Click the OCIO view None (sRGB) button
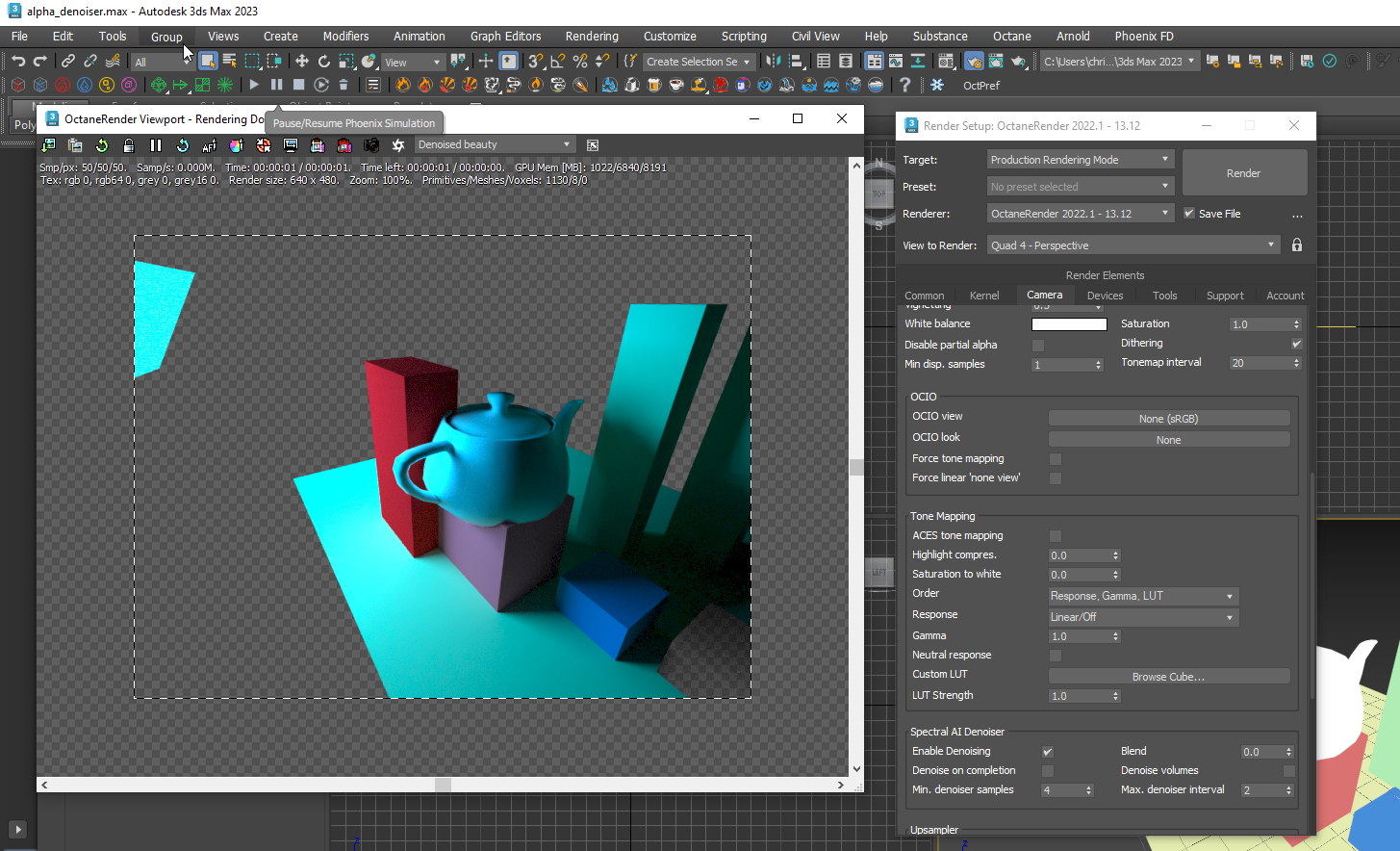This screenshot has height=851, width=1400. pyautogui.click(x=1169, y=419)
